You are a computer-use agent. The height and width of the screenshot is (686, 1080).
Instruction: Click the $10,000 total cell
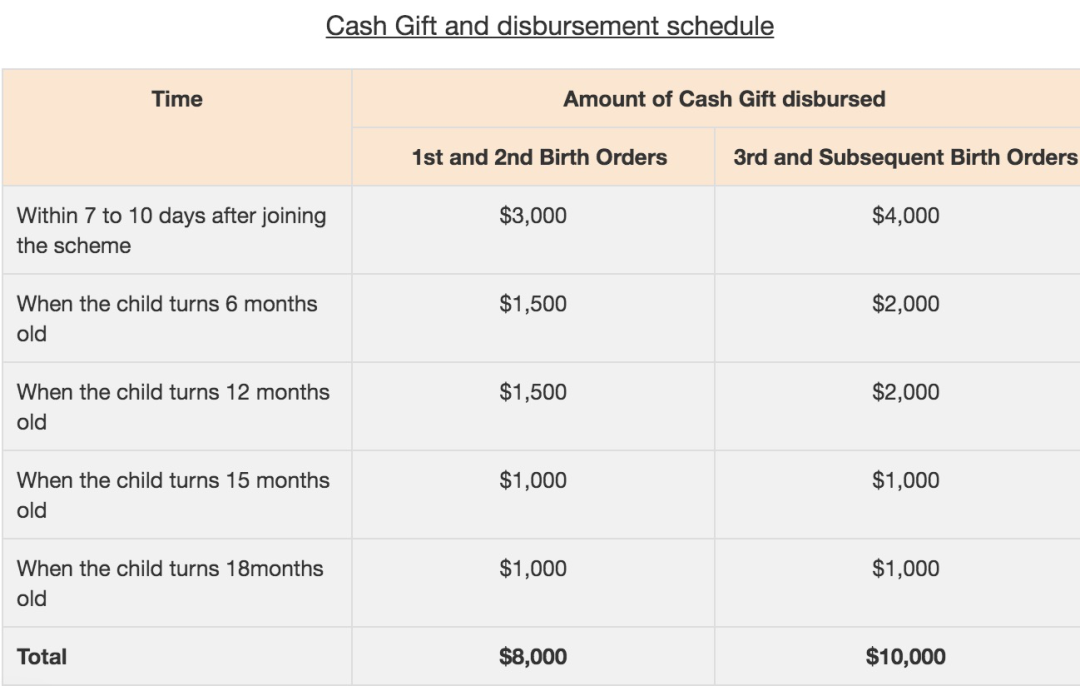905,657
